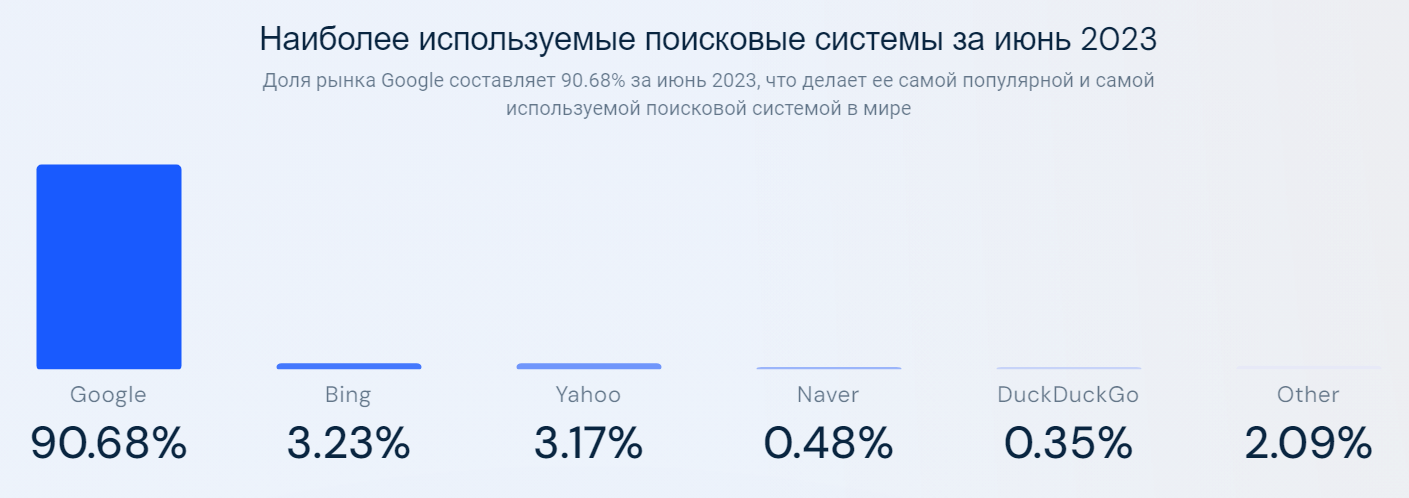Click the tall blue Google bar
The width and height of the screenshot is (1409, 498).
(109, 267)
